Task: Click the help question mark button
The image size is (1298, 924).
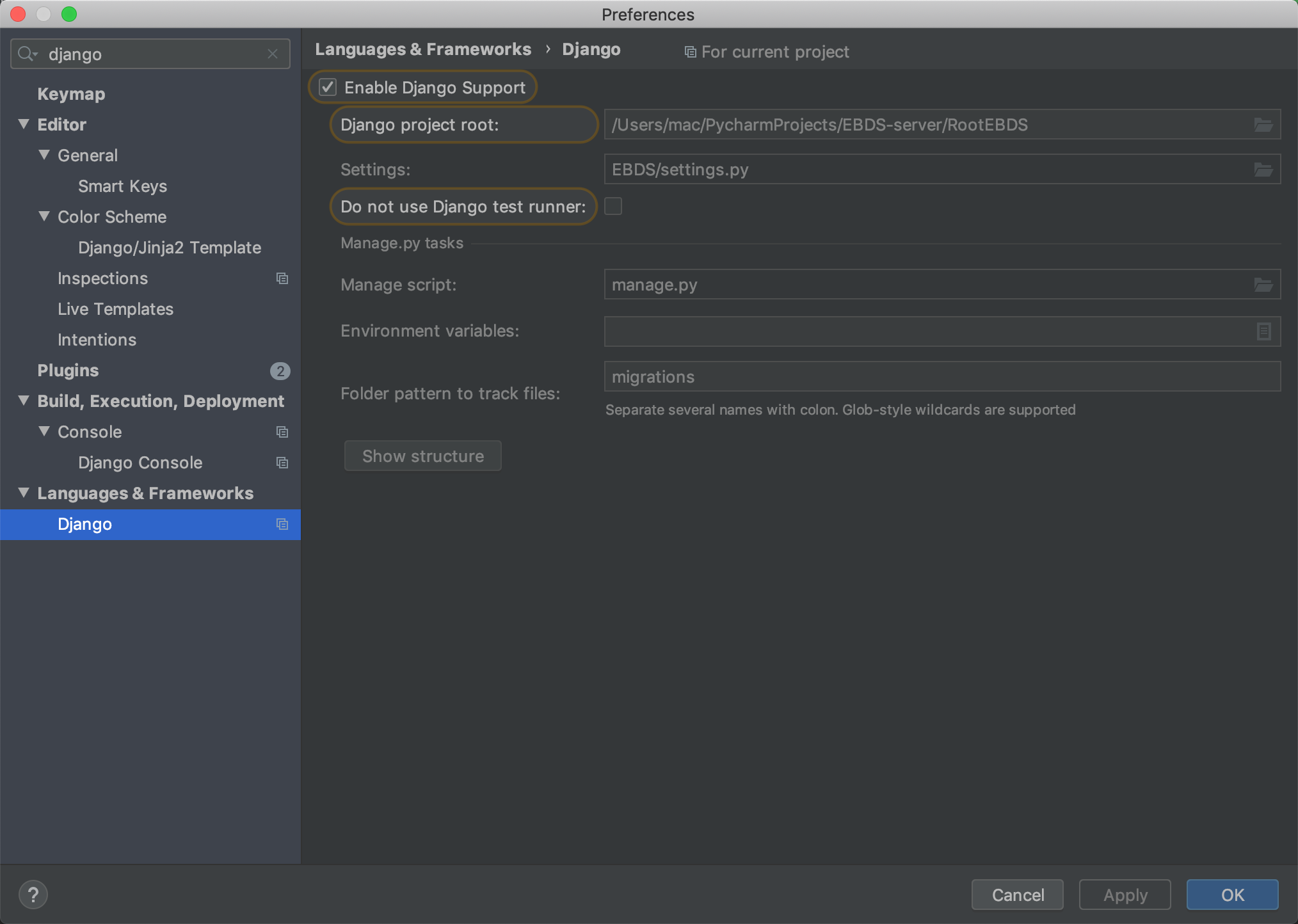Action: [x=33, y=894]
